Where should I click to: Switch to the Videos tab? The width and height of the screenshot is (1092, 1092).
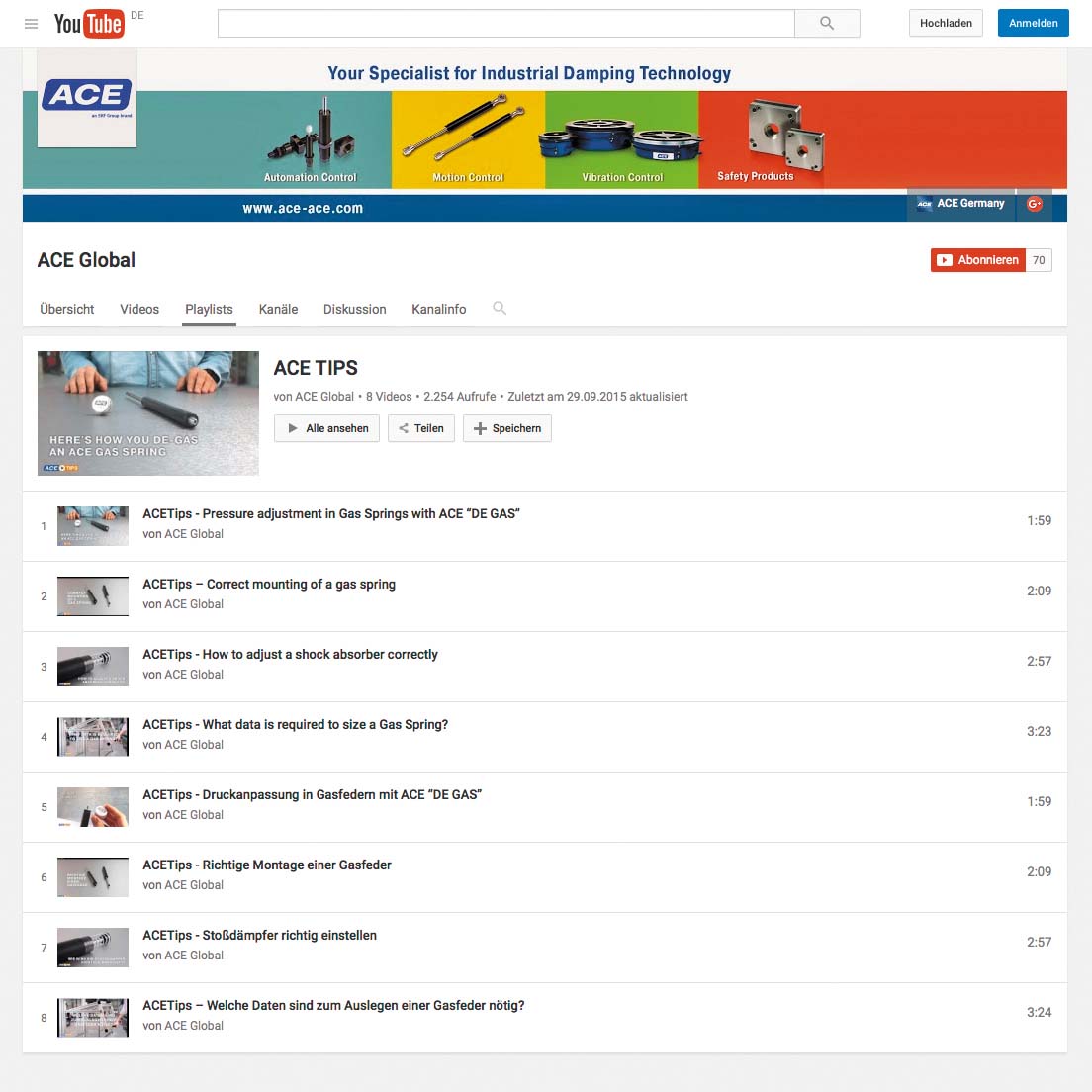click(139, 309)
